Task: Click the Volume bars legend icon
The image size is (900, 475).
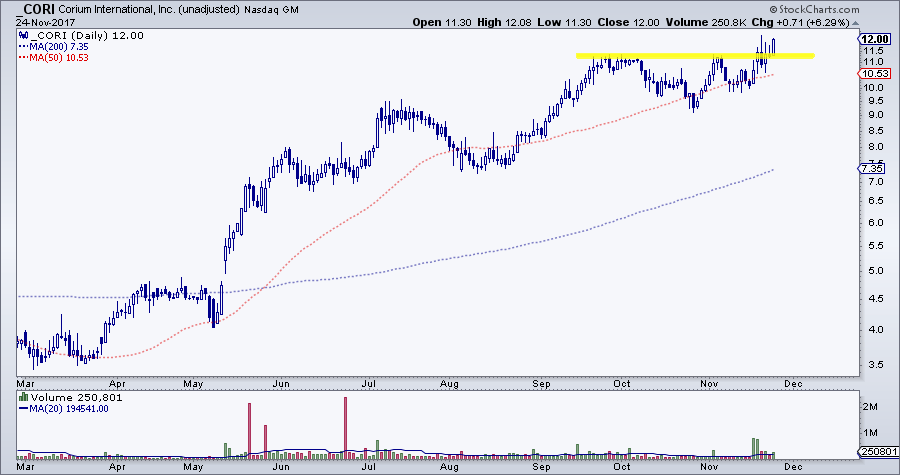Action: (x=24, y=398)
